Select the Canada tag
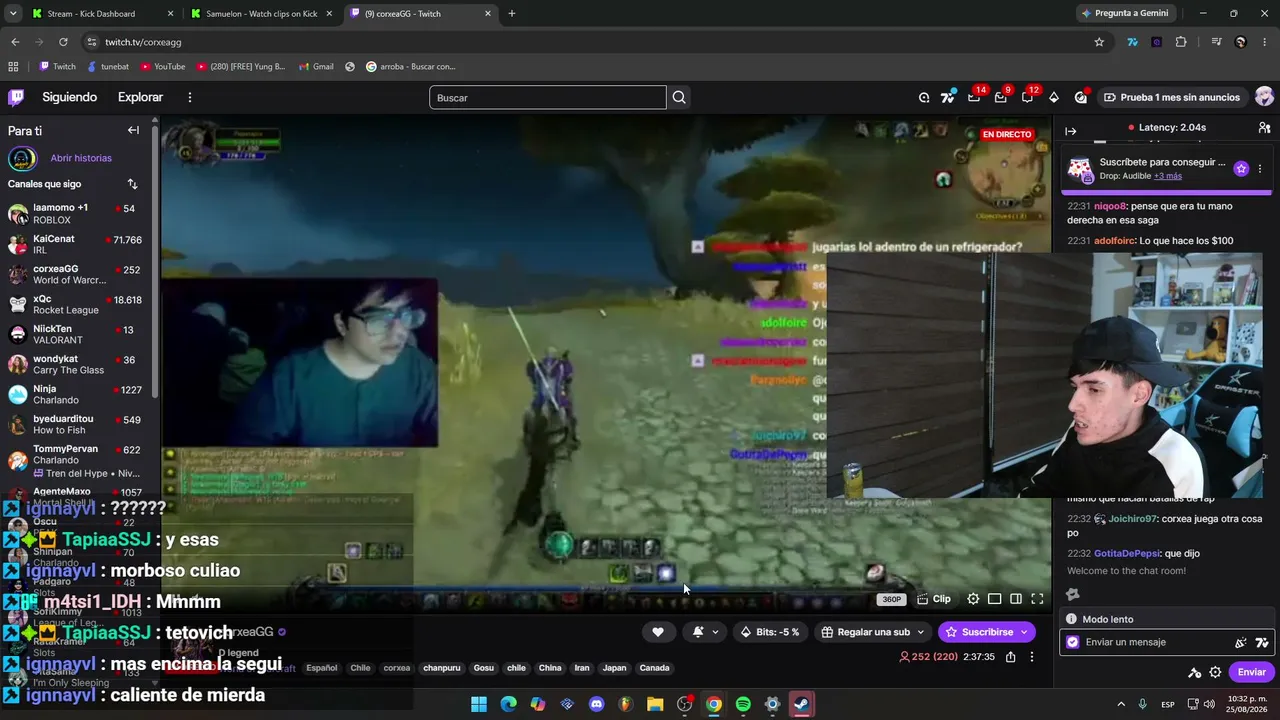1280x720 pixels. pyautogui.click(x=655, y=668)
